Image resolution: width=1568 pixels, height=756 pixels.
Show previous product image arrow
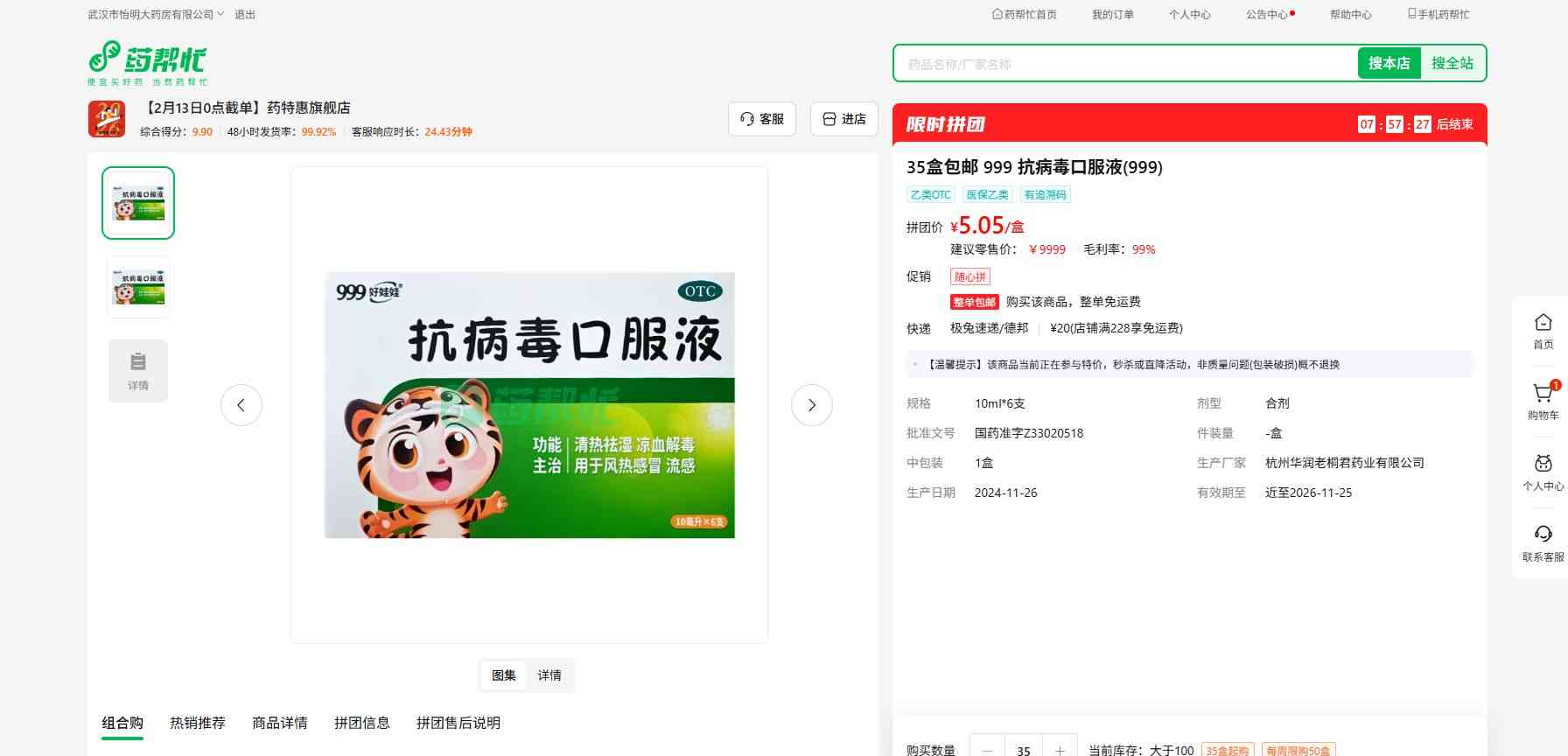click(241, 405)
